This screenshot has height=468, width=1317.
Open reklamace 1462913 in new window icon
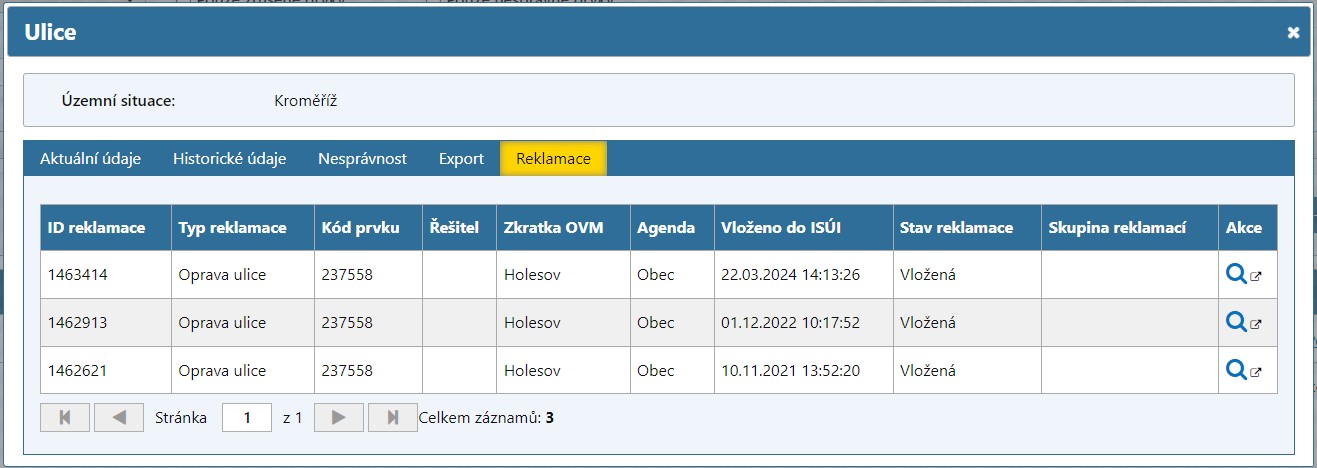click(1256, 324)
